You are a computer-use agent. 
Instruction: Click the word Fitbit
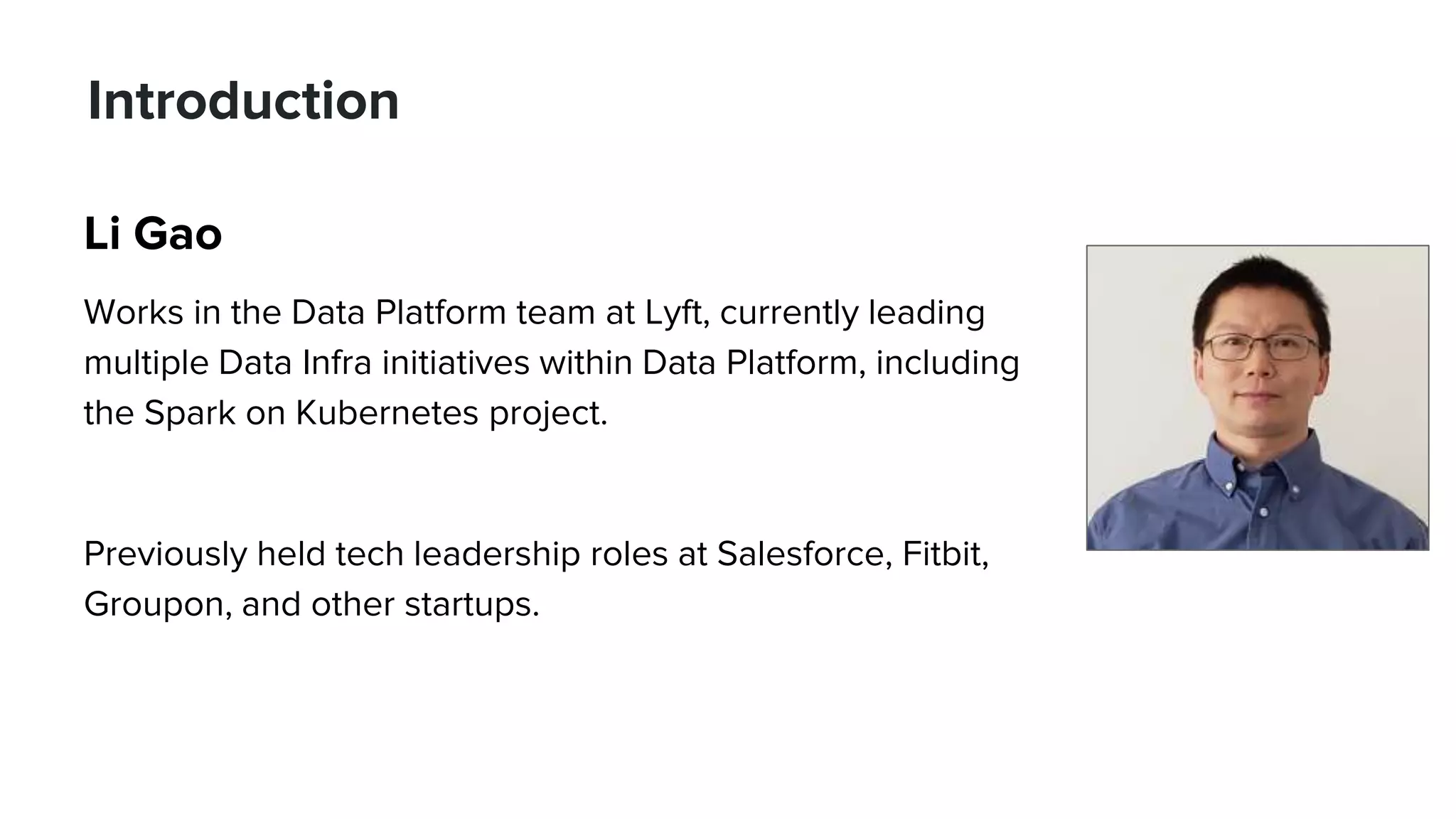coord(945,554)
